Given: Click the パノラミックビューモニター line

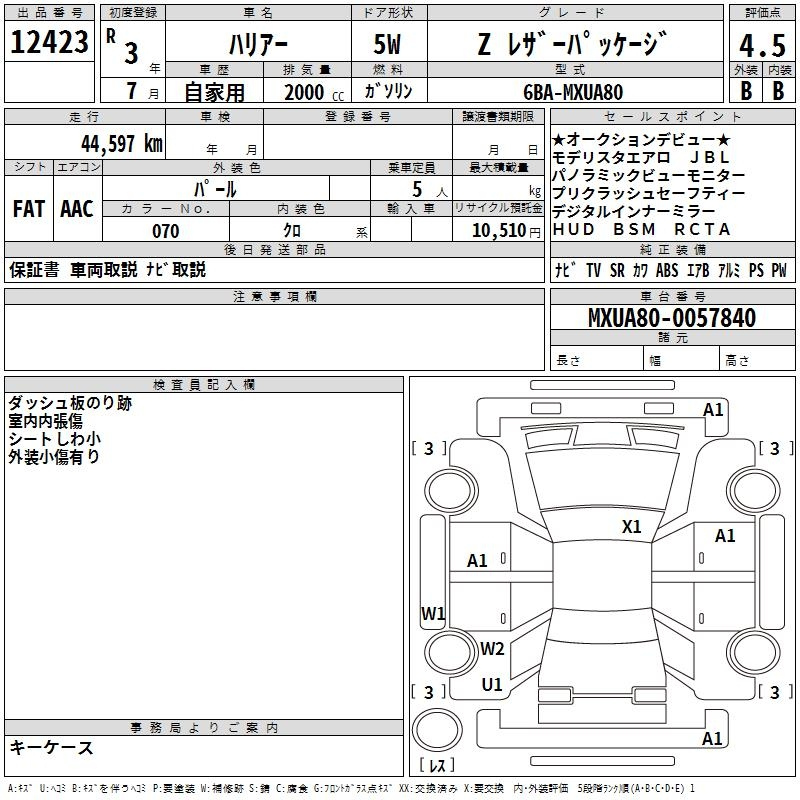Looking at the screenshot, I should click(x=648, y=175).
